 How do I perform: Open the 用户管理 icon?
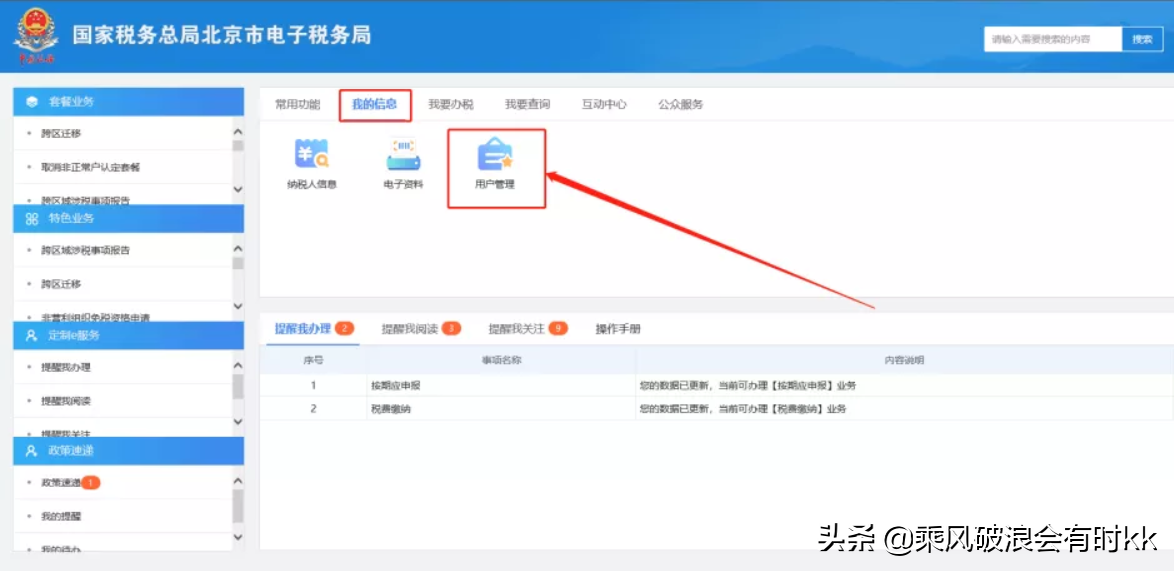click(495, 164)
